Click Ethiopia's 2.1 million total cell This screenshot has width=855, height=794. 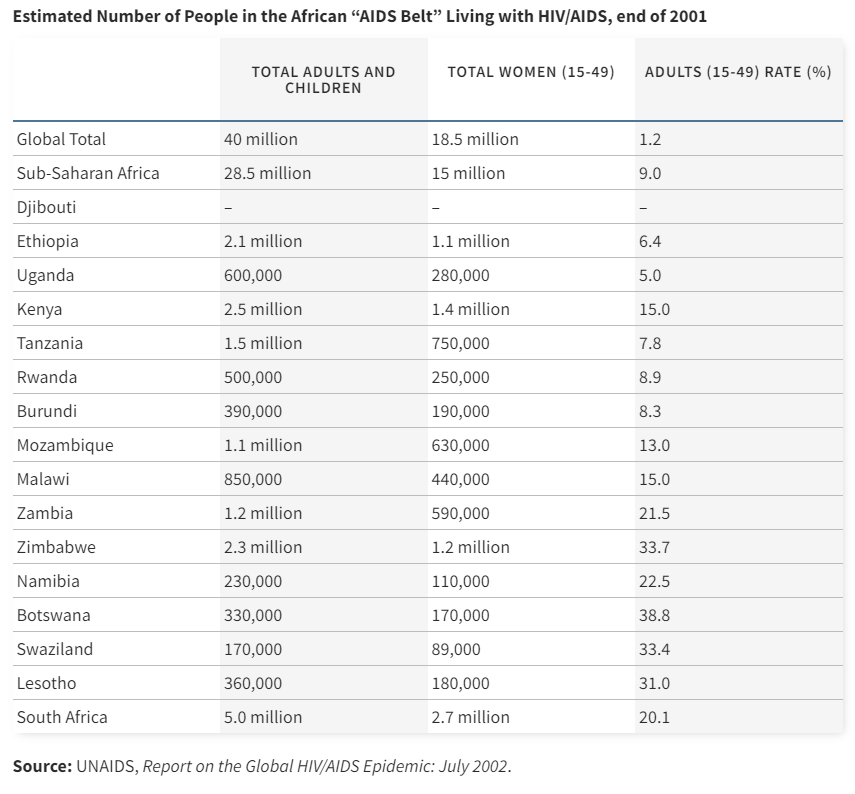[263, 241]
